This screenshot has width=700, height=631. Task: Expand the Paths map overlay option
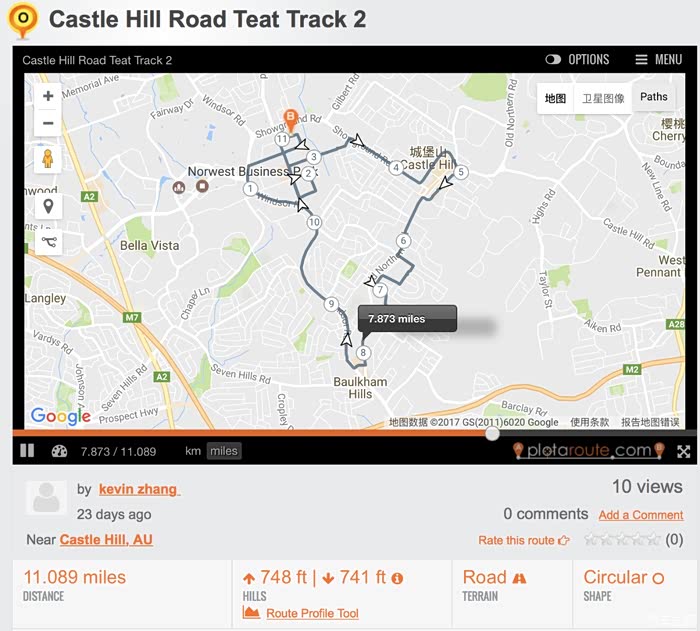tap(654, 97)
